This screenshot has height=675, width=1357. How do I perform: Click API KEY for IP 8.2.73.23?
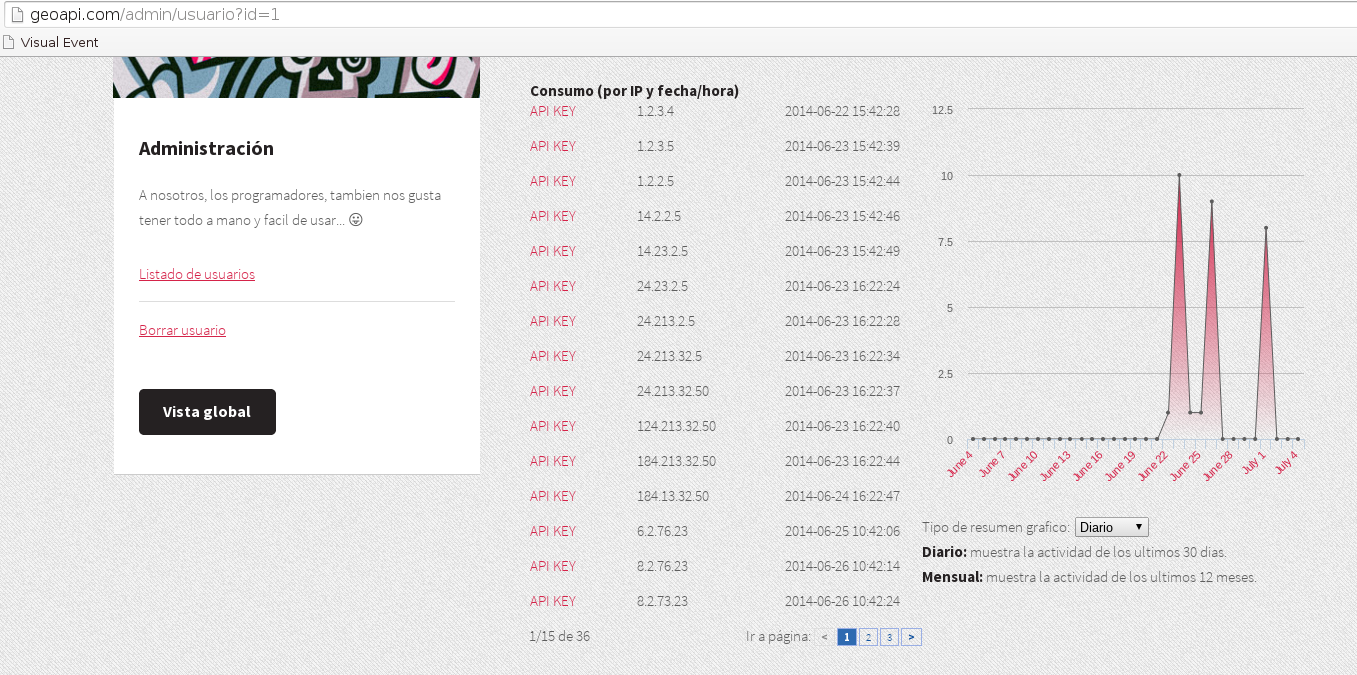point(553,601)
